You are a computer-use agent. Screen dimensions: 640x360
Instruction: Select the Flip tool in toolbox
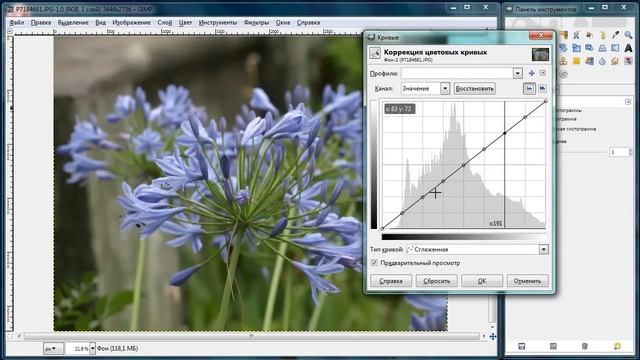click(x=615, y=48)
